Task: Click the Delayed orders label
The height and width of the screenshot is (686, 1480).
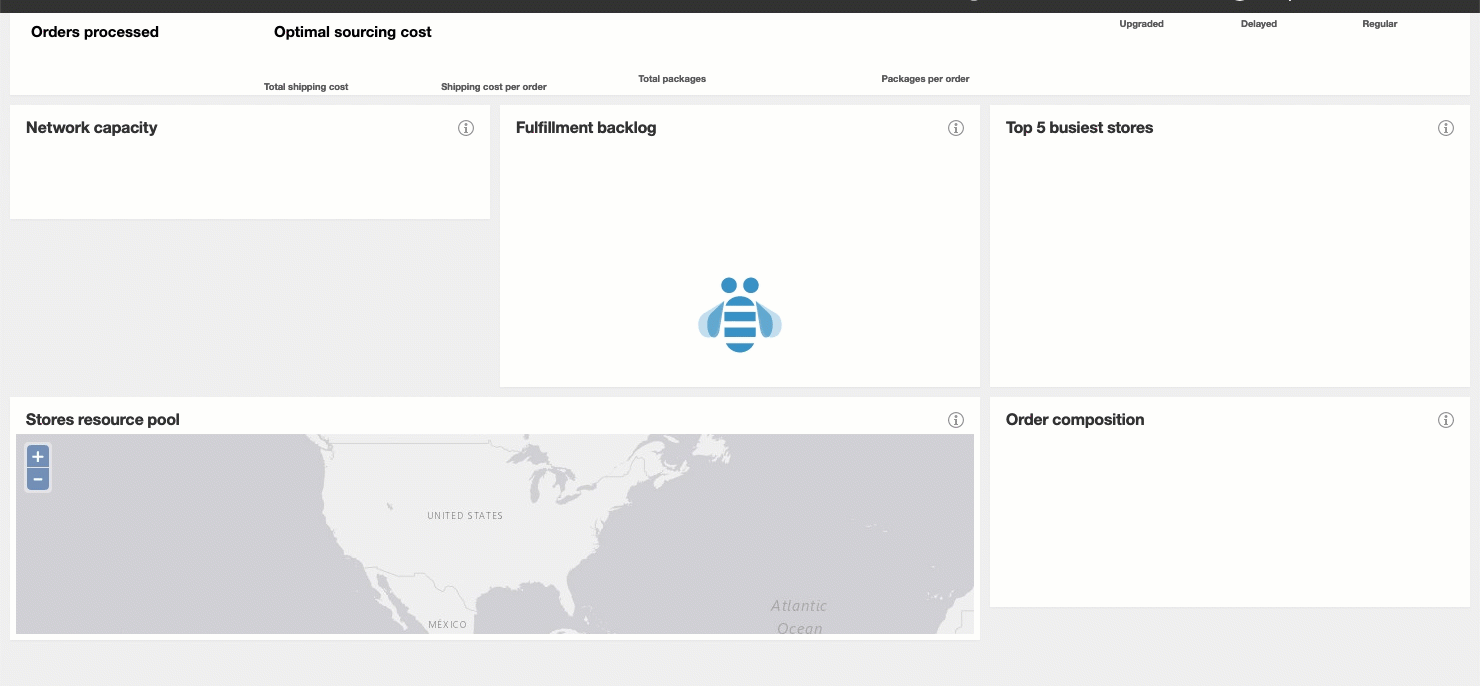Action: (x=1259, y=24)
